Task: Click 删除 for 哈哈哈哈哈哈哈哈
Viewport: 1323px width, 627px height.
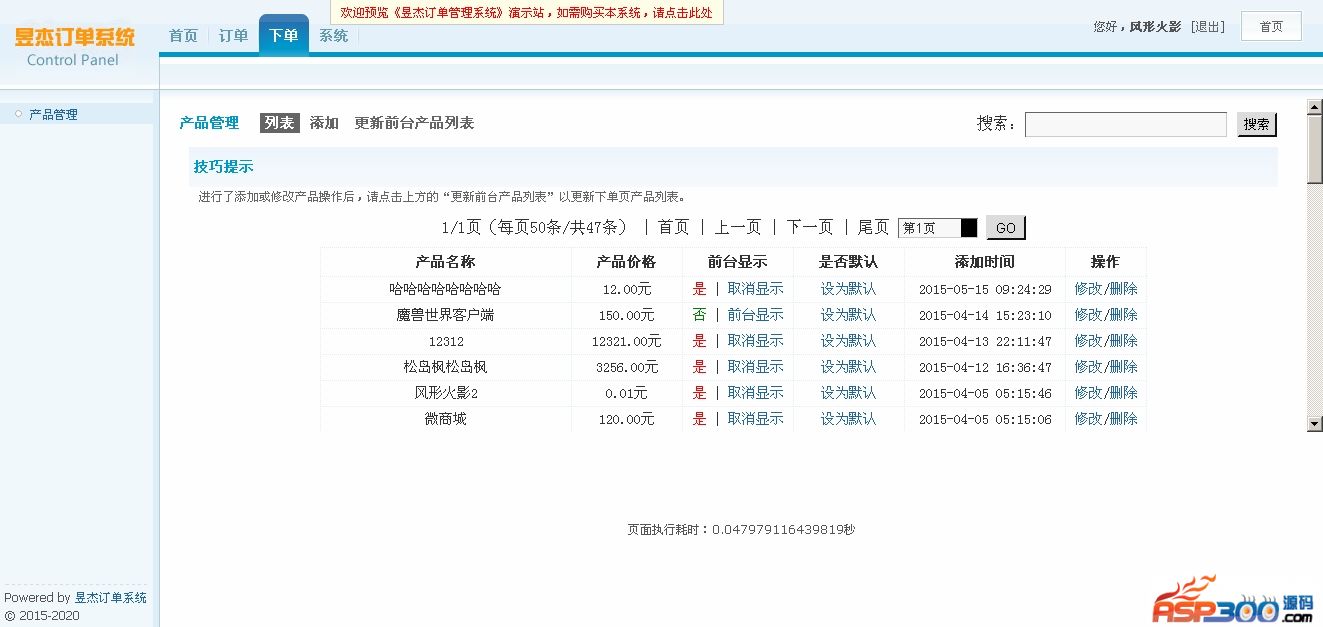Action: (x=1124, y=289)
